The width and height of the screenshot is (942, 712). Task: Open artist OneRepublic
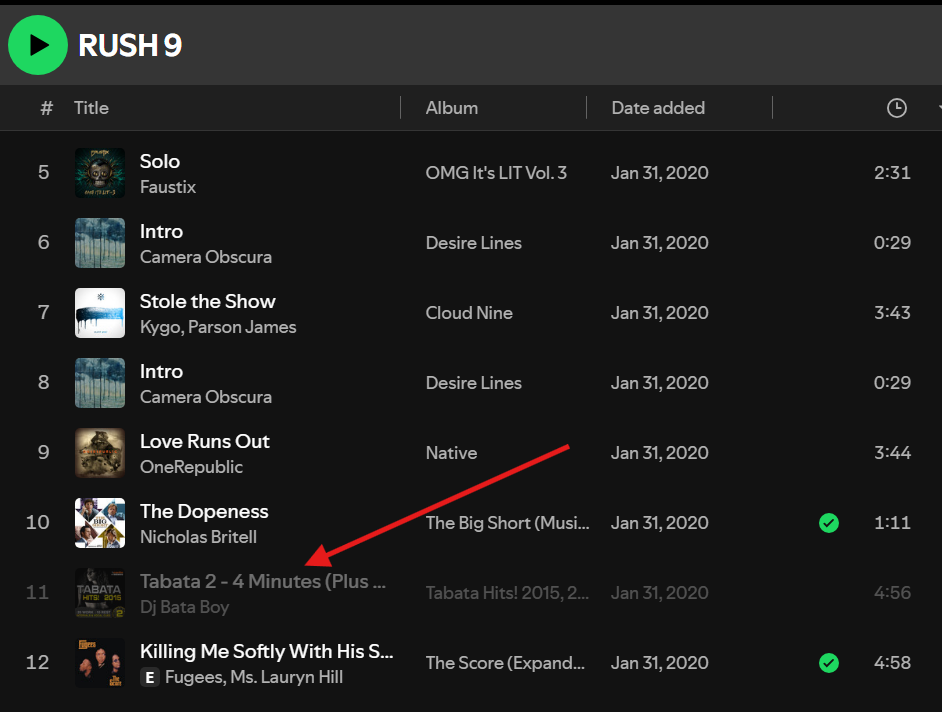(191, 467)
